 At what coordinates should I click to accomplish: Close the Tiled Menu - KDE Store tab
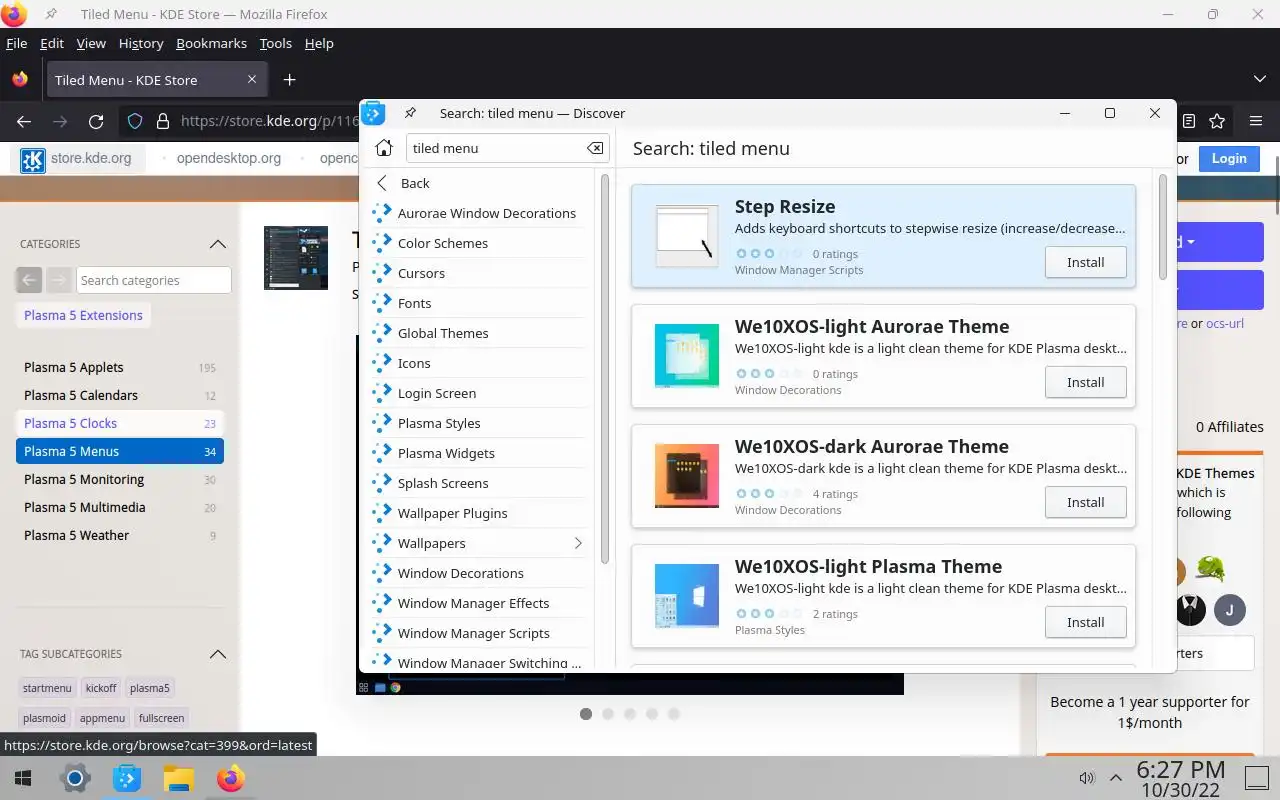[252, 79]
